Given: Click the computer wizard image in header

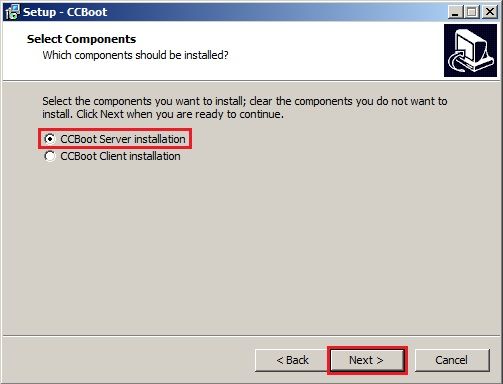Looking at the screenshot, I should [470, 50].
